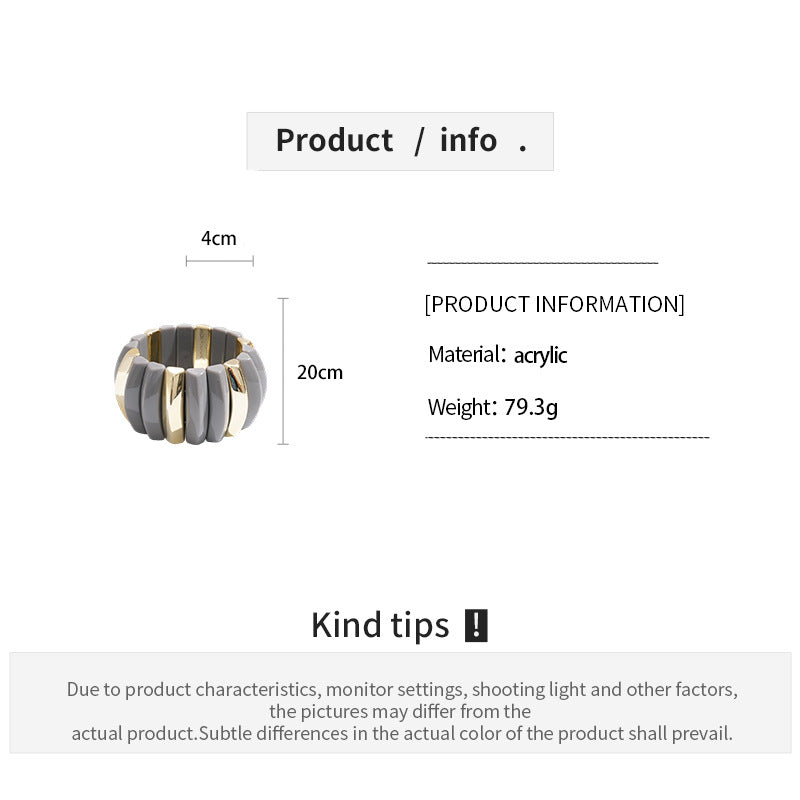
Task: Click the gray and gold bracelet image
Action: [x=190, y=384]
